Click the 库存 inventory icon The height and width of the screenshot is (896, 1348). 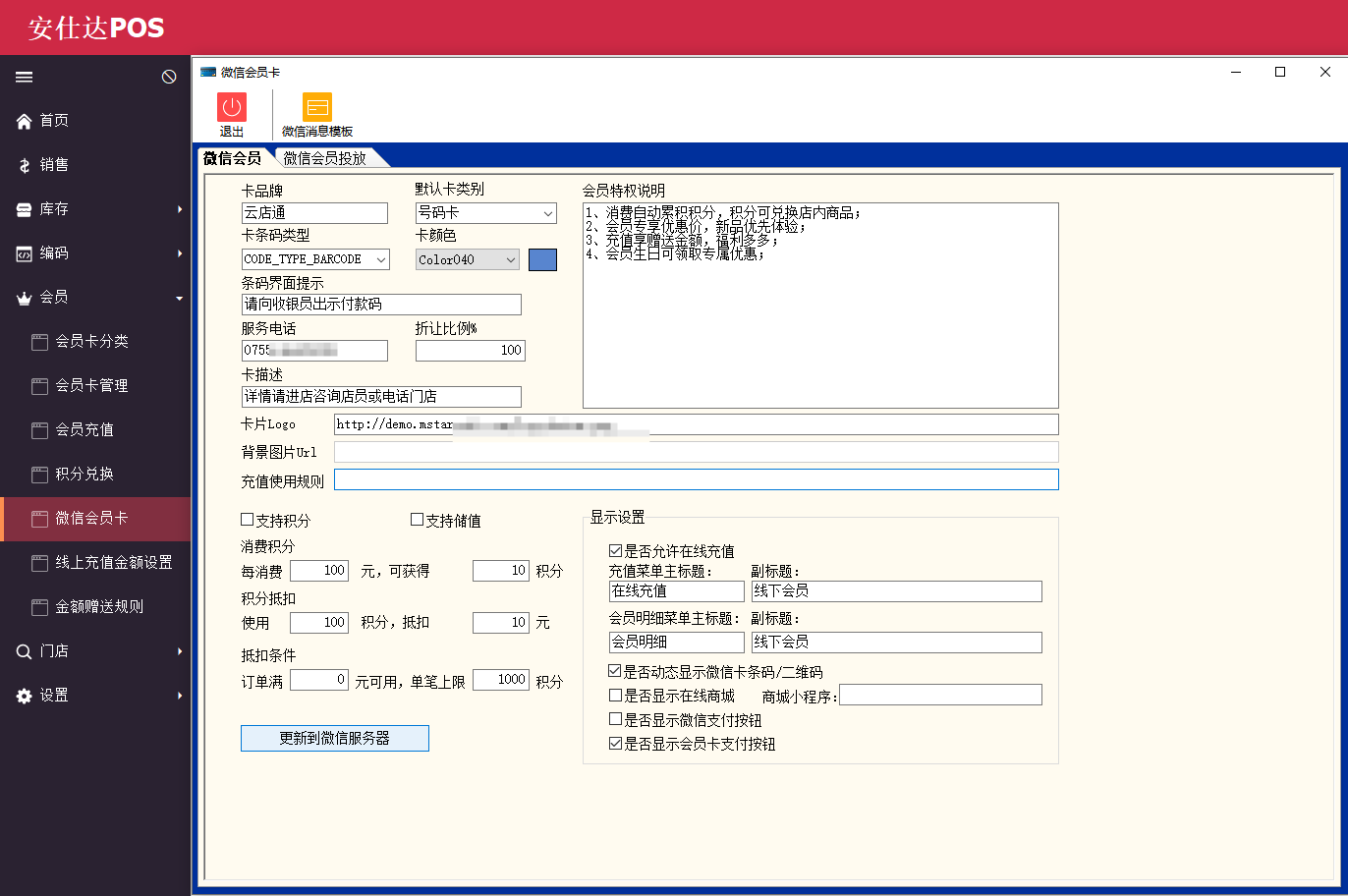pos(25,209)
